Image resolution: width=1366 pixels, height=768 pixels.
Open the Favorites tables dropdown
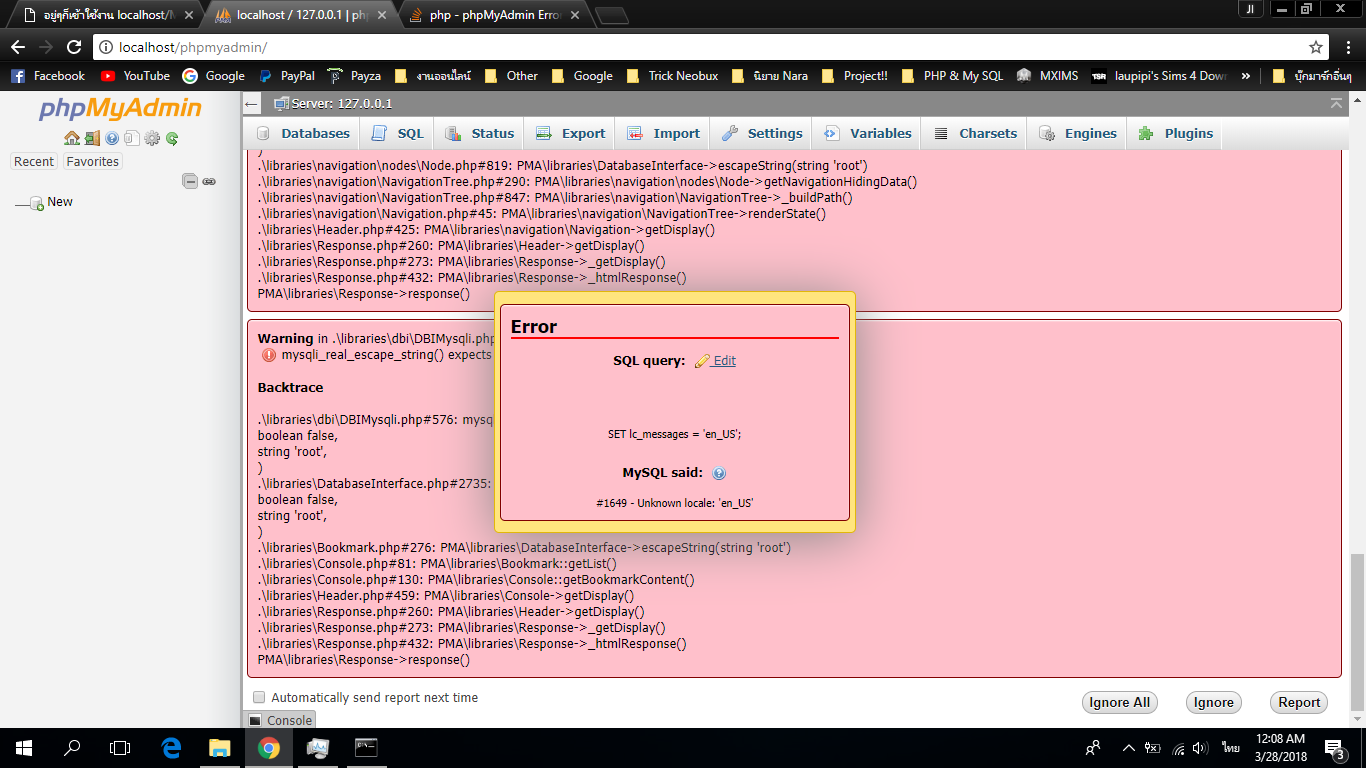[92, 161]
